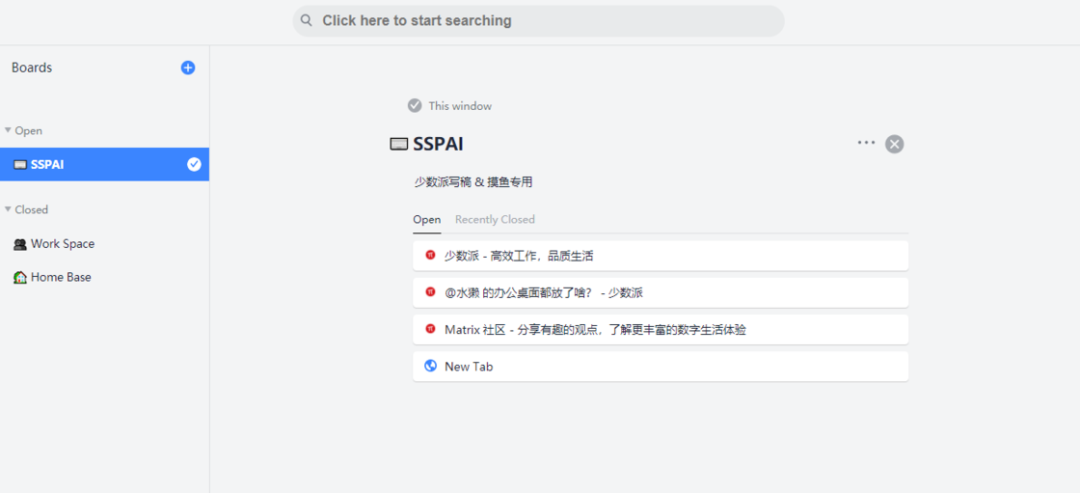Viewport: 1080px width, 493px height.
Task: Switch to the Recently Closed tab
Action: pyautogui.click(x=495, y=220)
